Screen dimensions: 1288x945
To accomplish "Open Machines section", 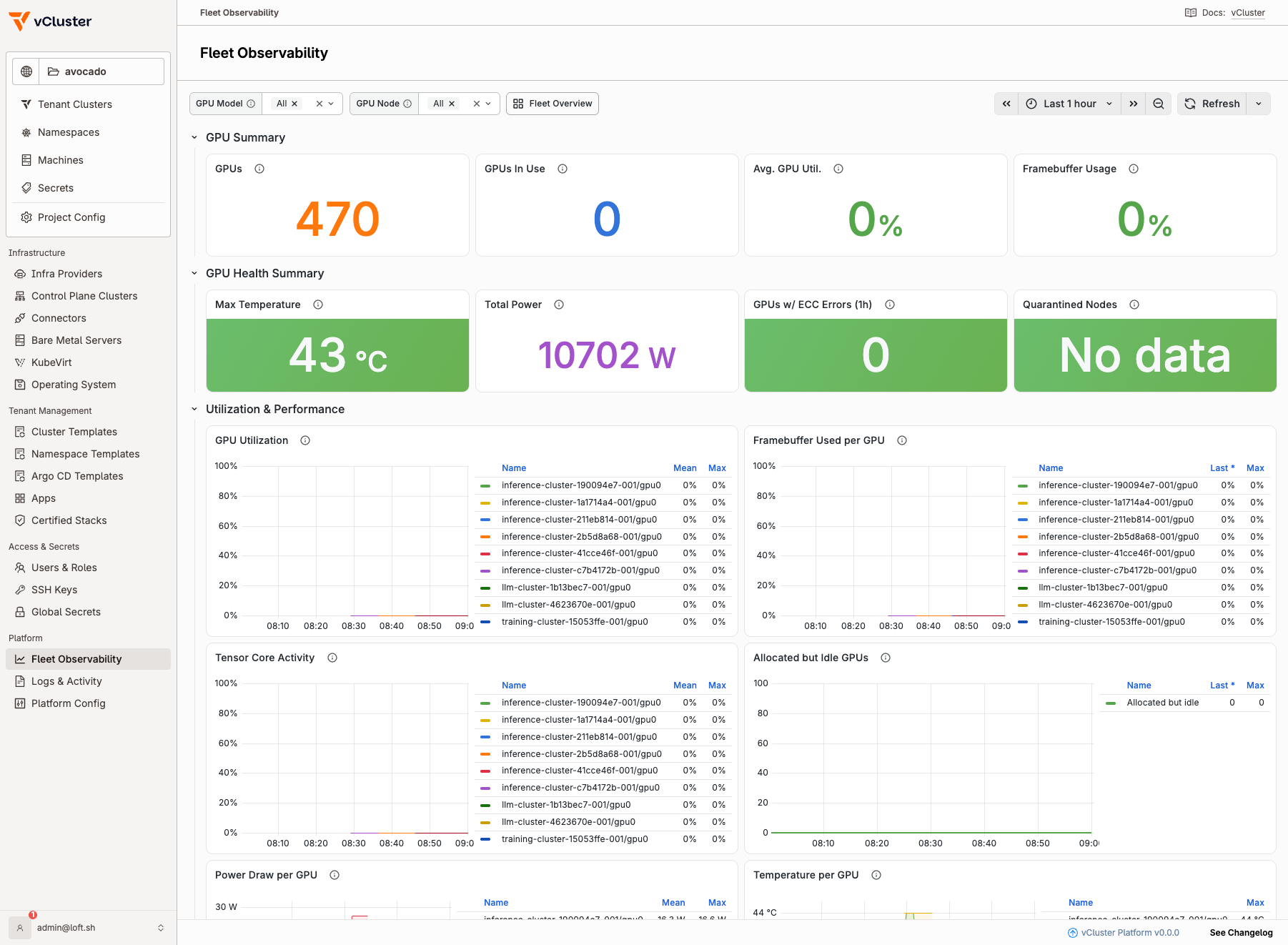I will click(88, 160).
